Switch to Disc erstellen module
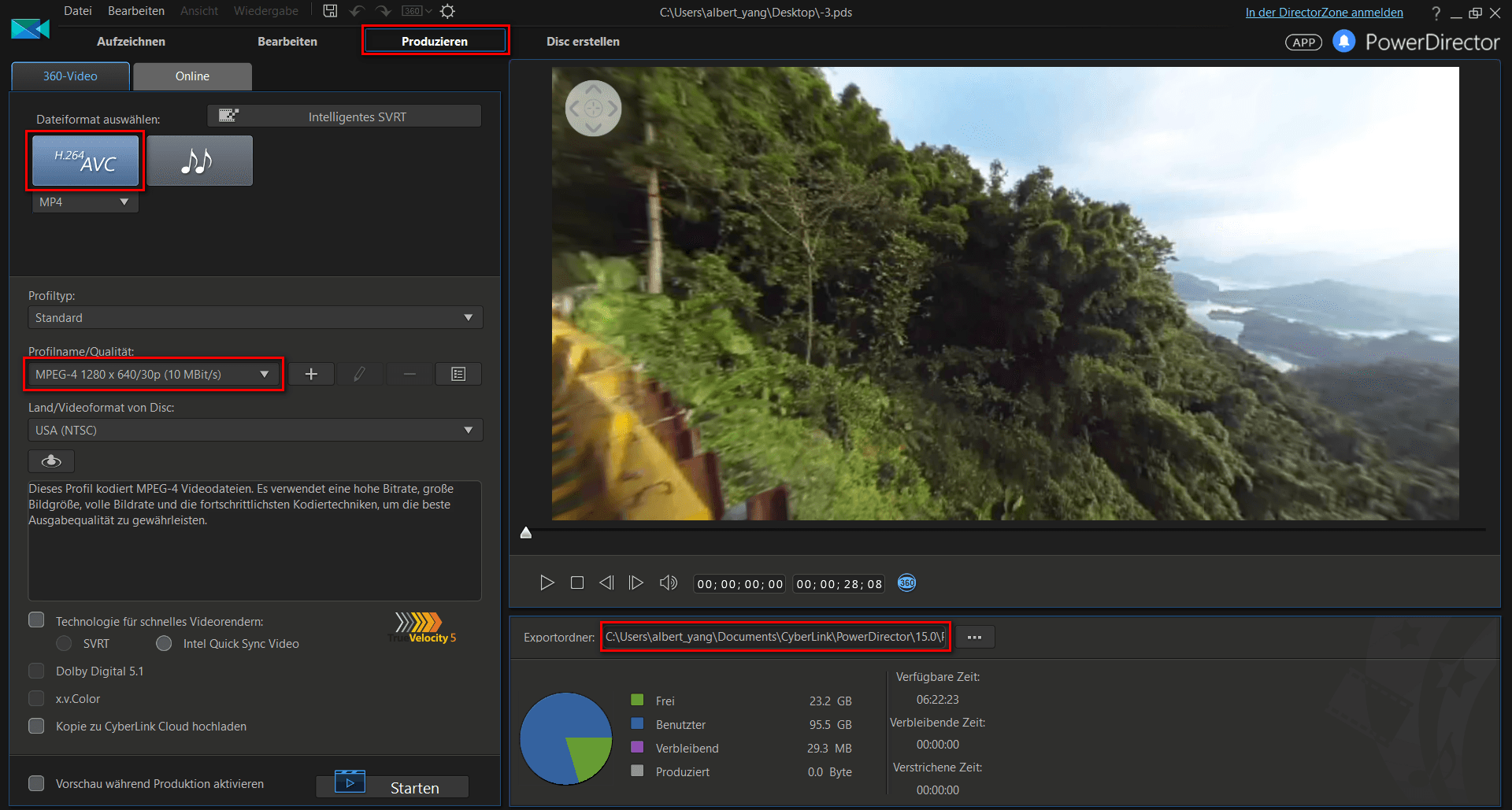This screenshot has width=1512, height=810. pos(583,42)
